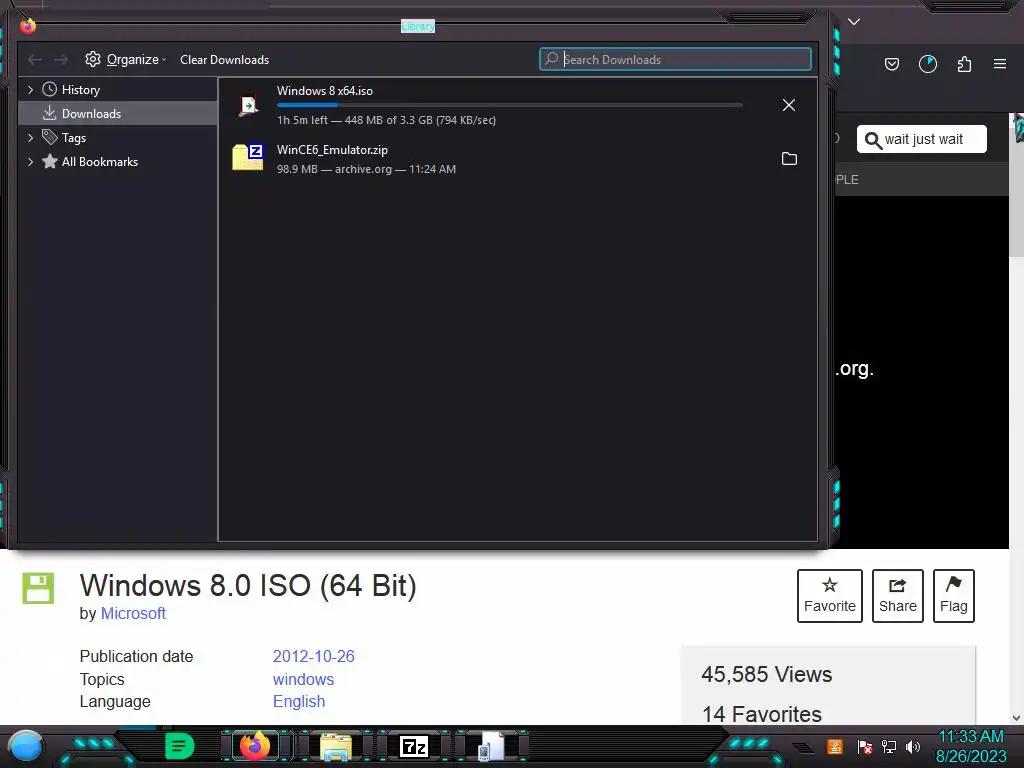The width and height of the screenshot is (1024, 768).
Task: Select the WinCE6_Emulator.zip entry name
Action: click(332, 150)
